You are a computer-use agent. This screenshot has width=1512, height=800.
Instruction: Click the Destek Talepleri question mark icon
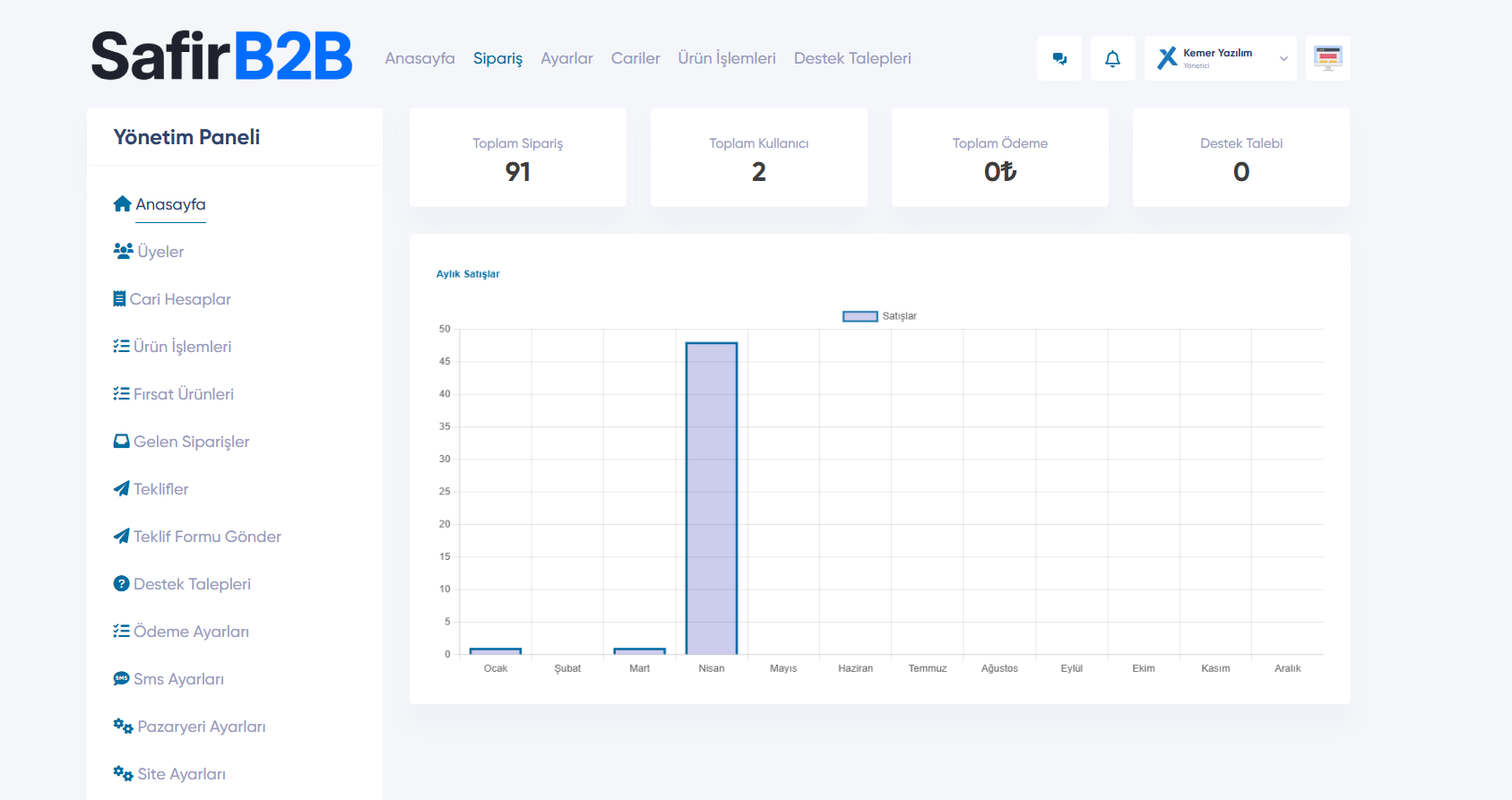coord(121,584)
